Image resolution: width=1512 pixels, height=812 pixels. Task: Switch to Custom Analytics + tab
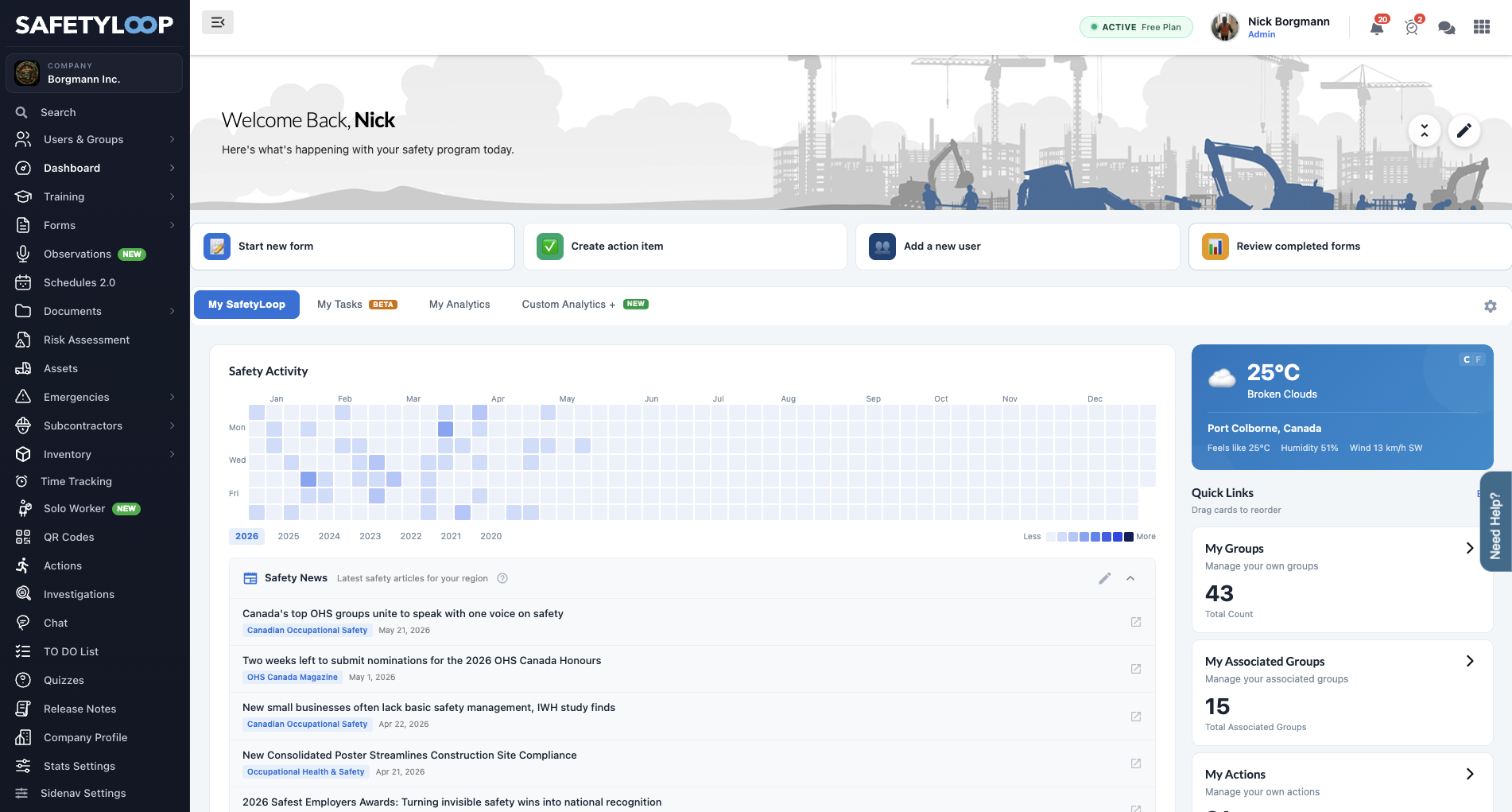pos(584,305)
